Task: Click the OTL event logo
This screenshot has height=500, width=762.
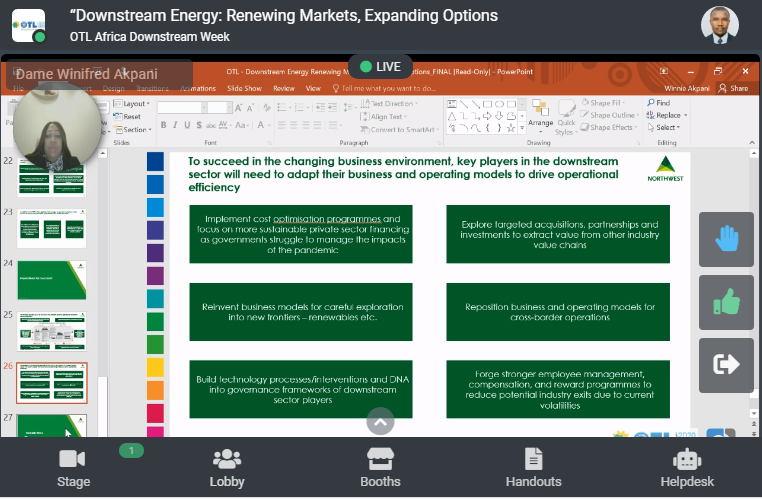Action: (29, 25)
